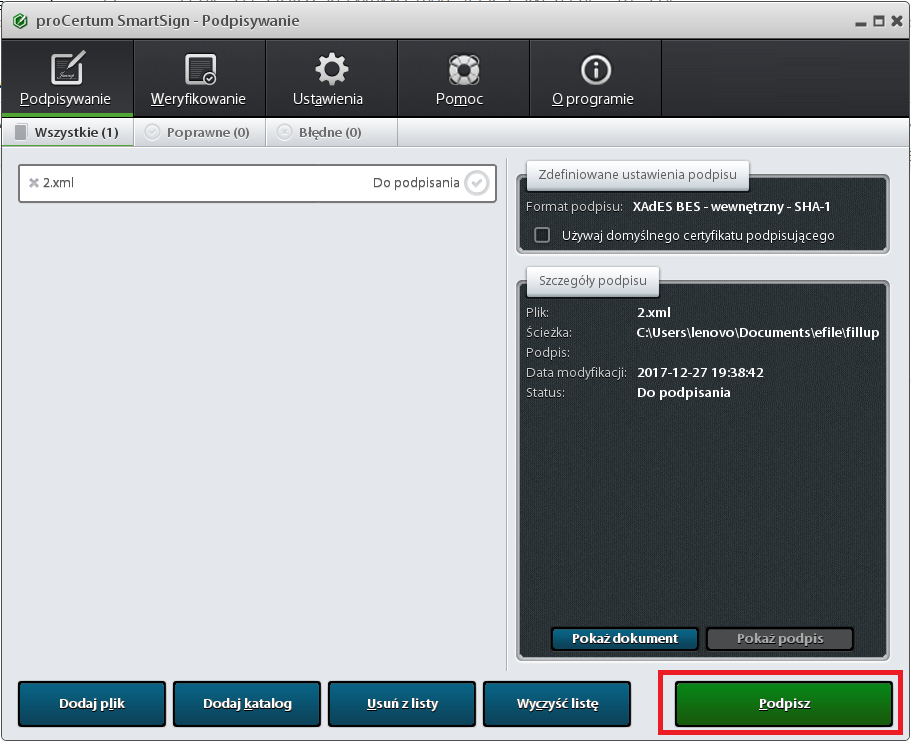Click the Usuń z listy button
The image size is (911, 743).
point(402,703)
